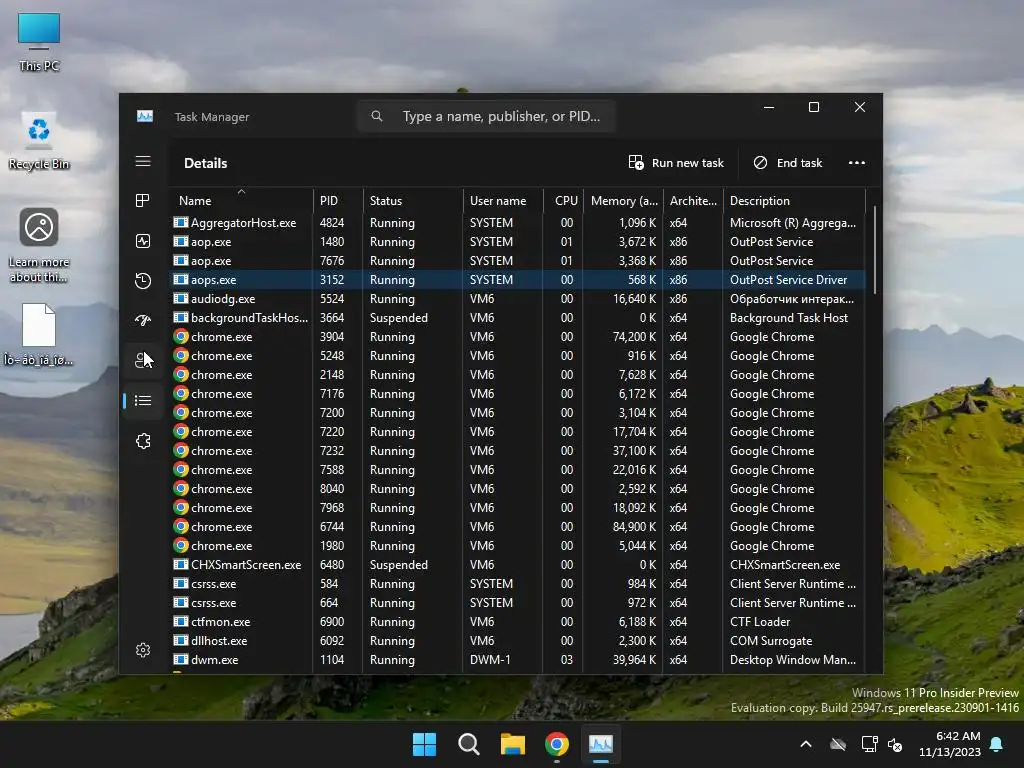
Task: Select the dllhost.exe process
Action: click(519, 640)
